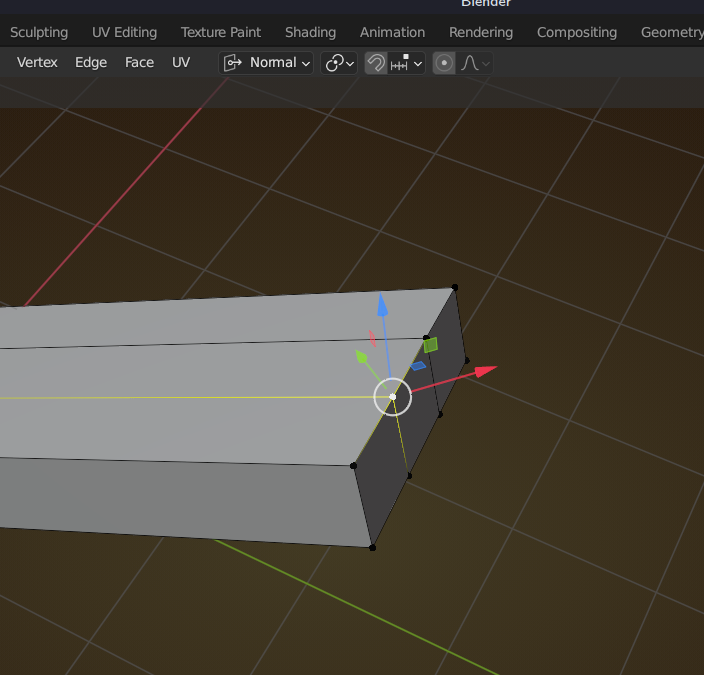This screenshot has width=704, height=675.
Task: Open the Vertex menu
Action: pyautogui.click(x=37, y=62)
